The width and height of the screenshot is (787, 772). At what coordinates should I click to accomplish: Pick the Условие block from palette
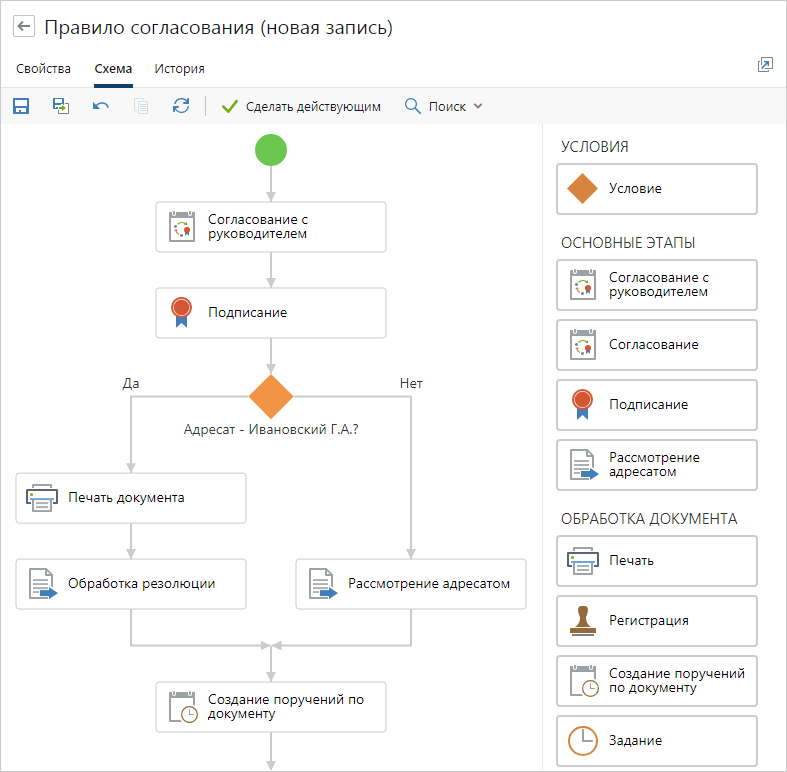click(657, 189)
